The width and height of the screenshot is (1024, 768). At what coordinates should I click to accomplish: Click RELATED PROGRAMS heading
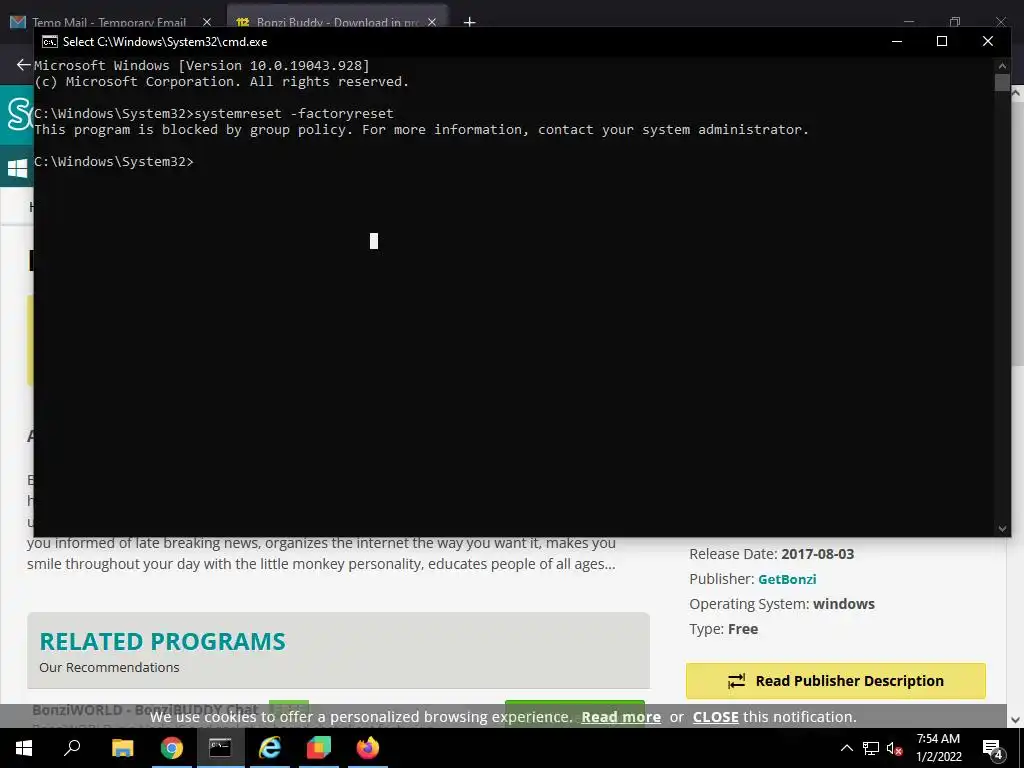[x=163, y=641]
